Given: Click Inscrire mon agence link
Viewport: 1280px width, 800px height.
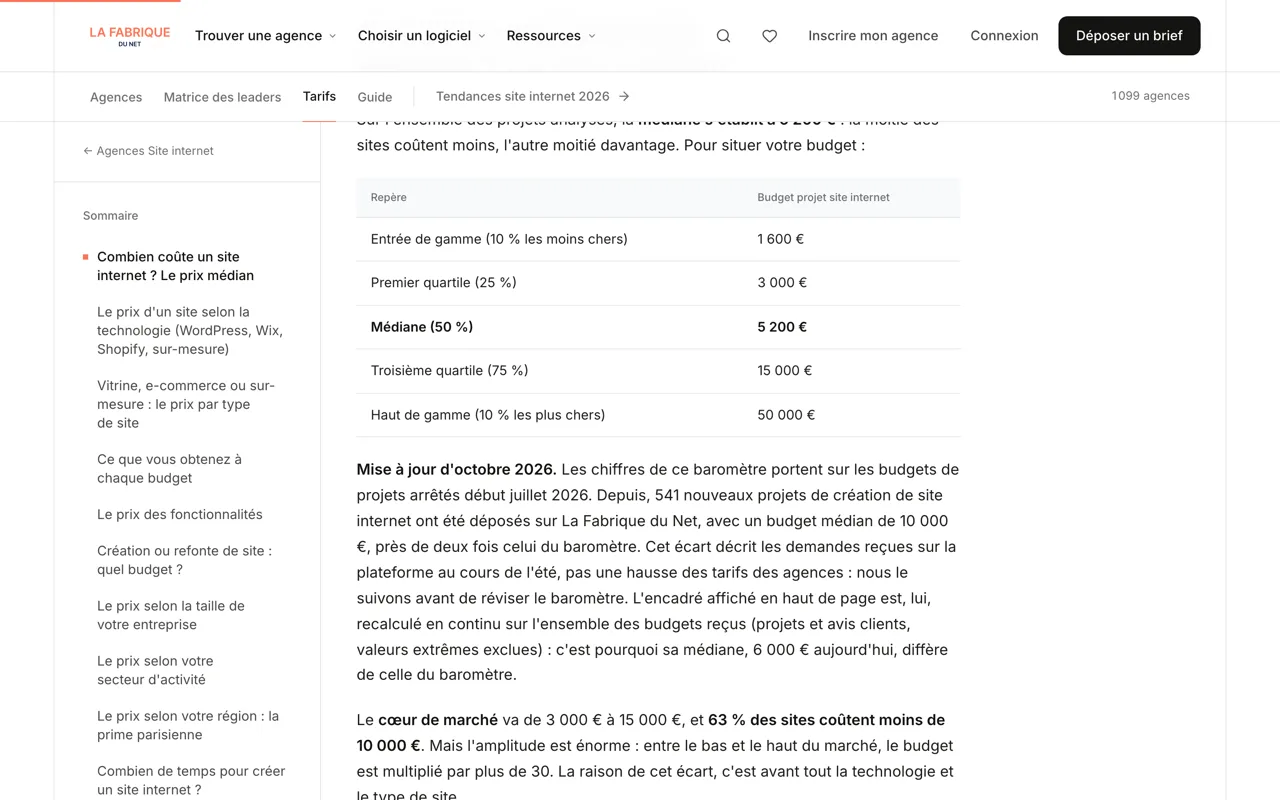Looking at the screenshot, I should click(873, 36).
